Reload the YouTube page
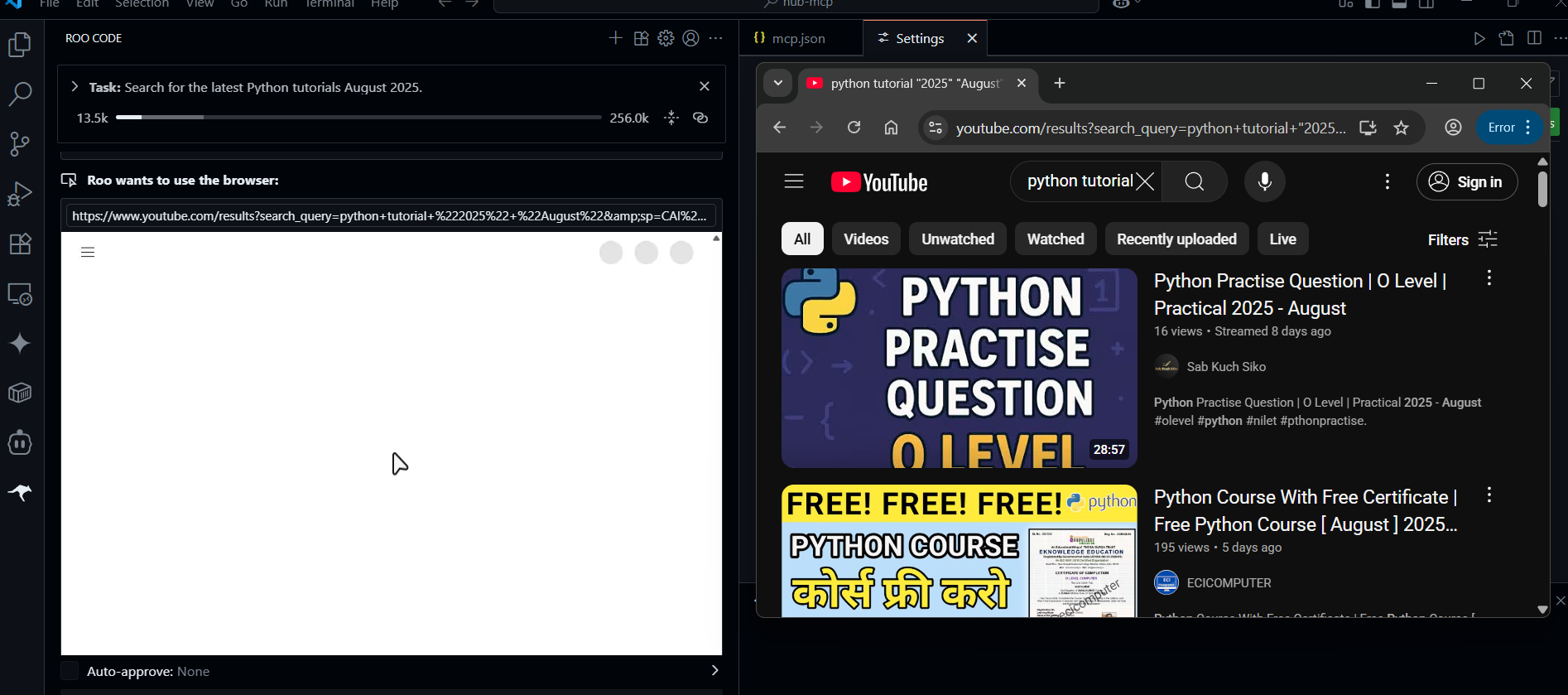 click(854, 128)
